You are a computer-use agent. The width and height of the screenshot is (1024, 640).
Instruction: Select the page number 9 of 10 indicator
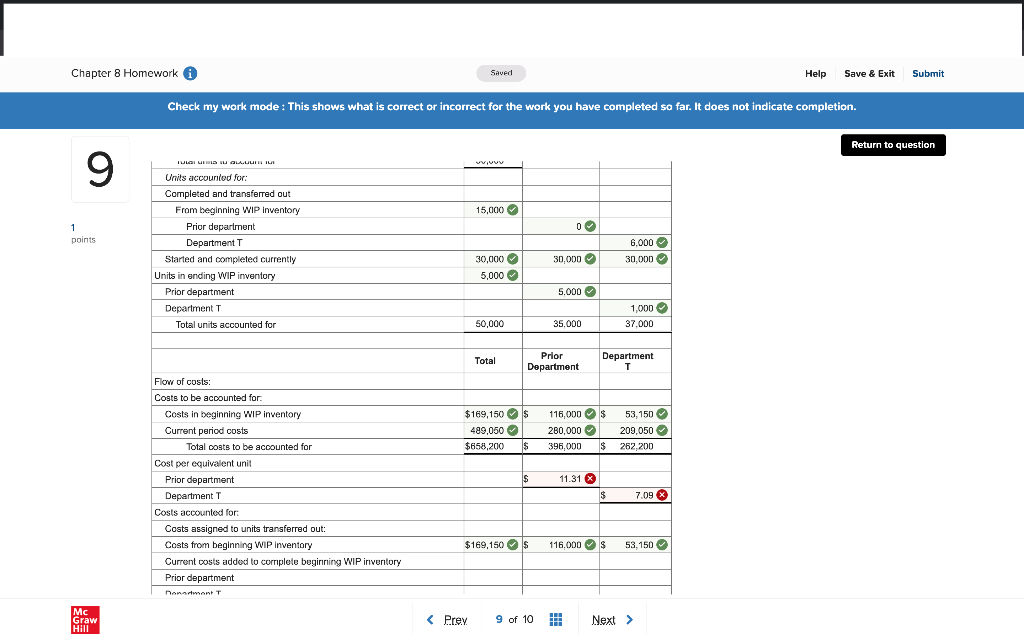[x=513, y=619]
